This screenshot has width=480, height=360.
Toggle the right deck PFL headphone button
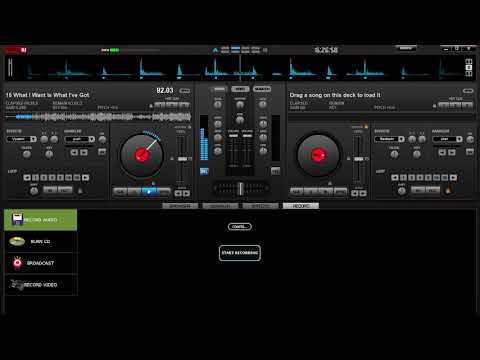point(275,171)
